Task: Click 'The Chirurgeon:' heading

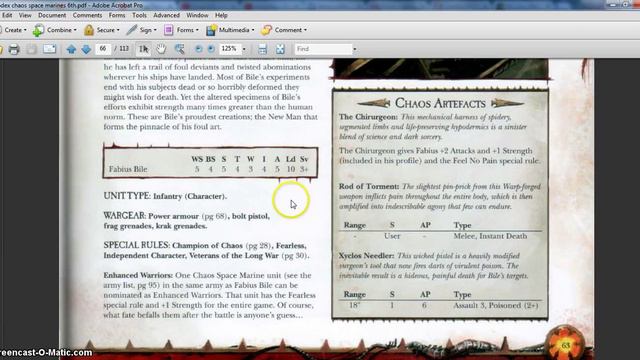Action: tap(368, 117)
